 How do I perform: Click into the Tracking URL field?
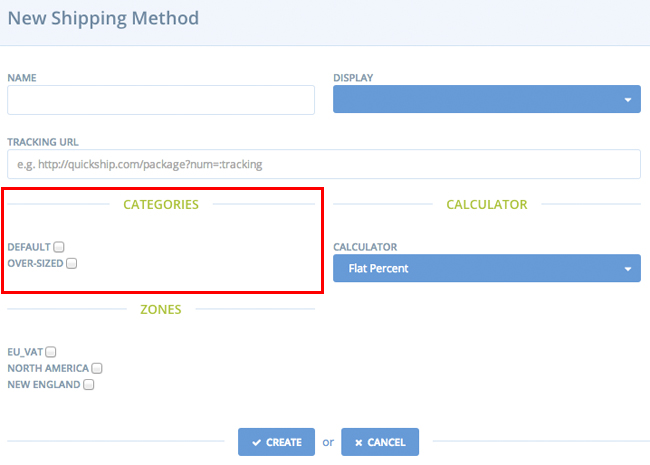(324, 164)
